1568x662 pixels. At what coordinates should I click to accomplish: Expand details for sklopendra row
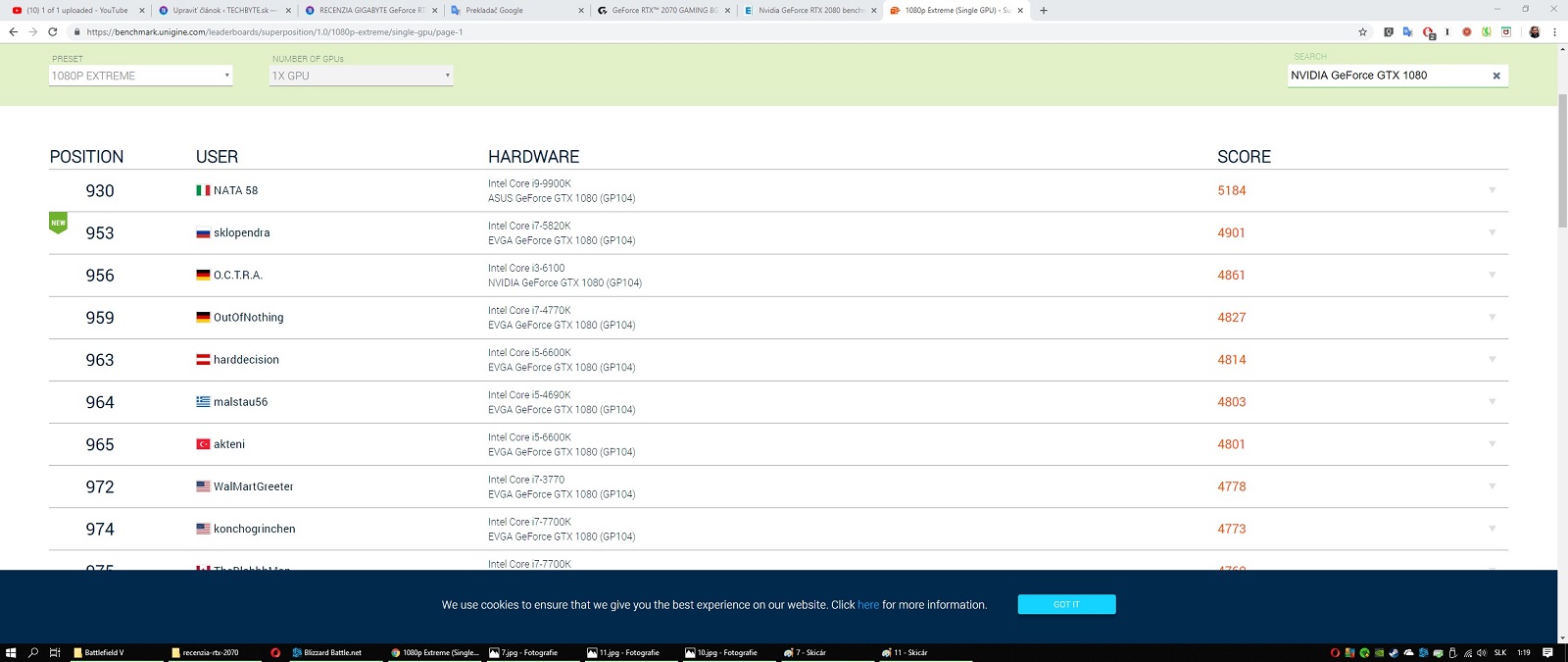[x=1492, y=232]
